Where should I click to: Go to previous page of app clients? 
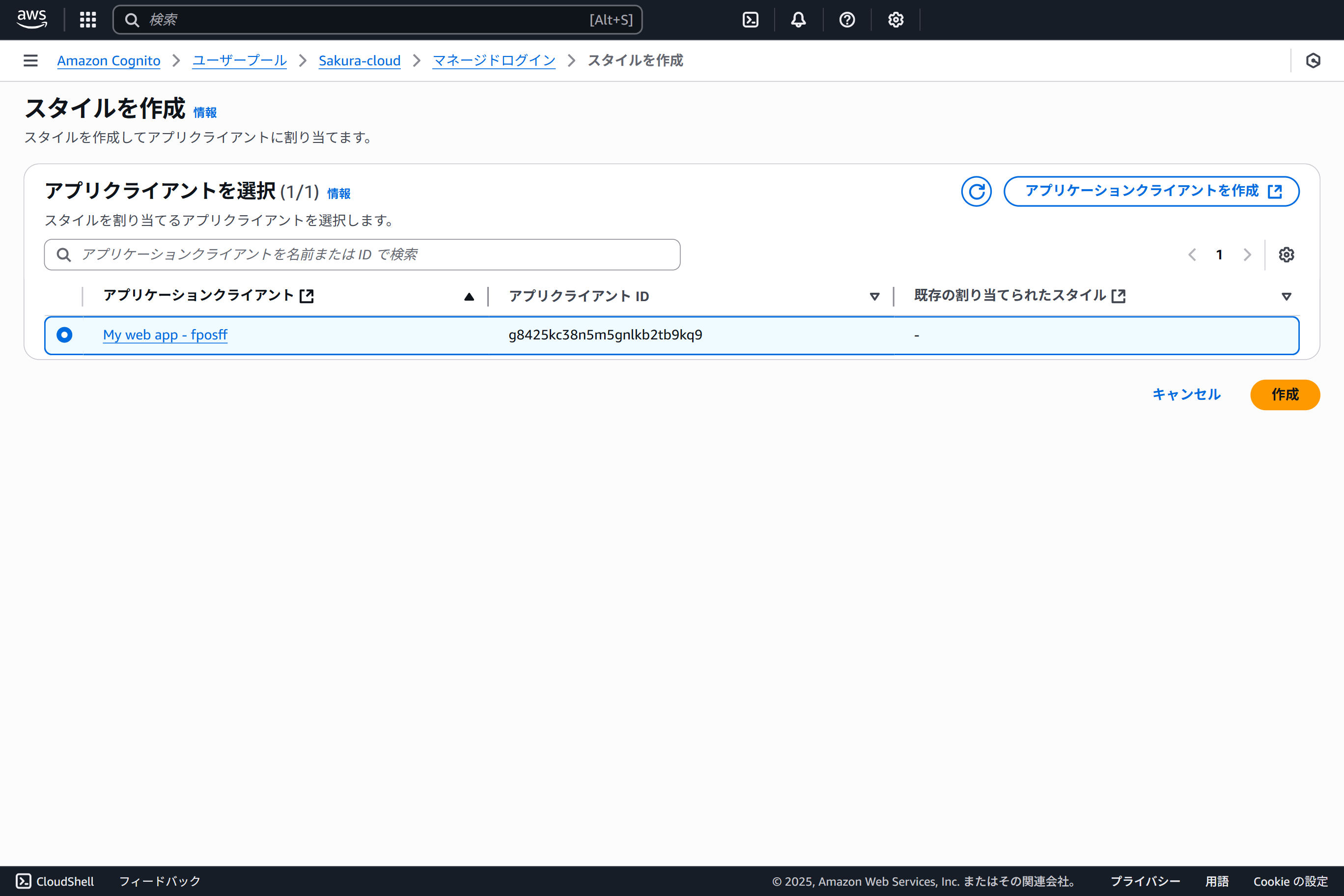coord(1192,255)
